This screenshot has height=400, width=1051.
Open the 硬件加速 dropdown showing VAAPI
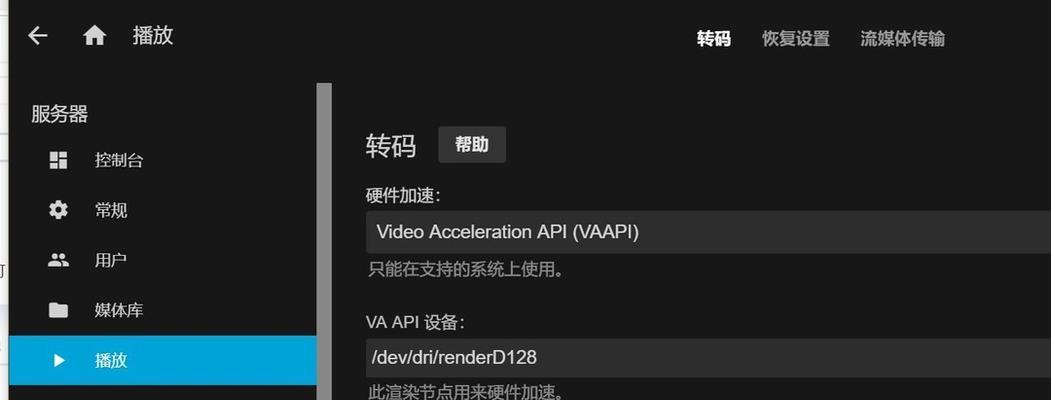[708, 232]
